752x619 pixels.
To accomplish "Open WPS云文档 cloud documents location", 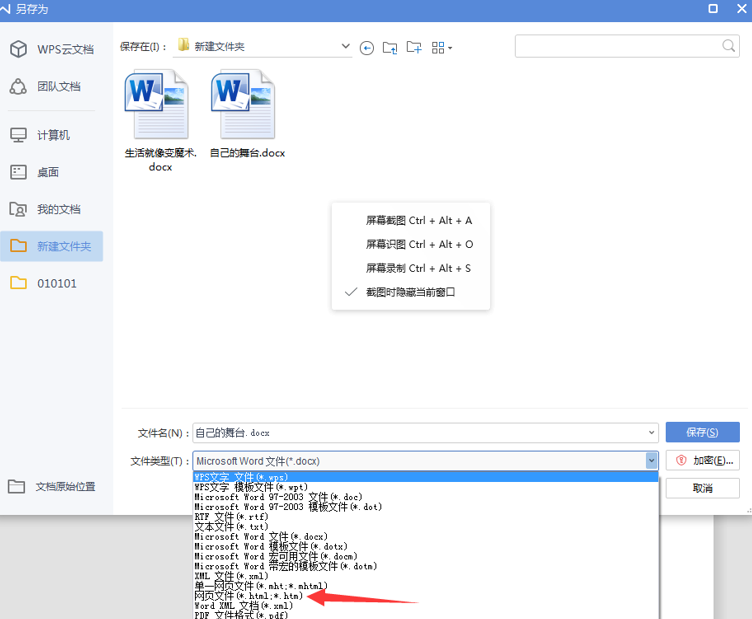I will point(52,49).
